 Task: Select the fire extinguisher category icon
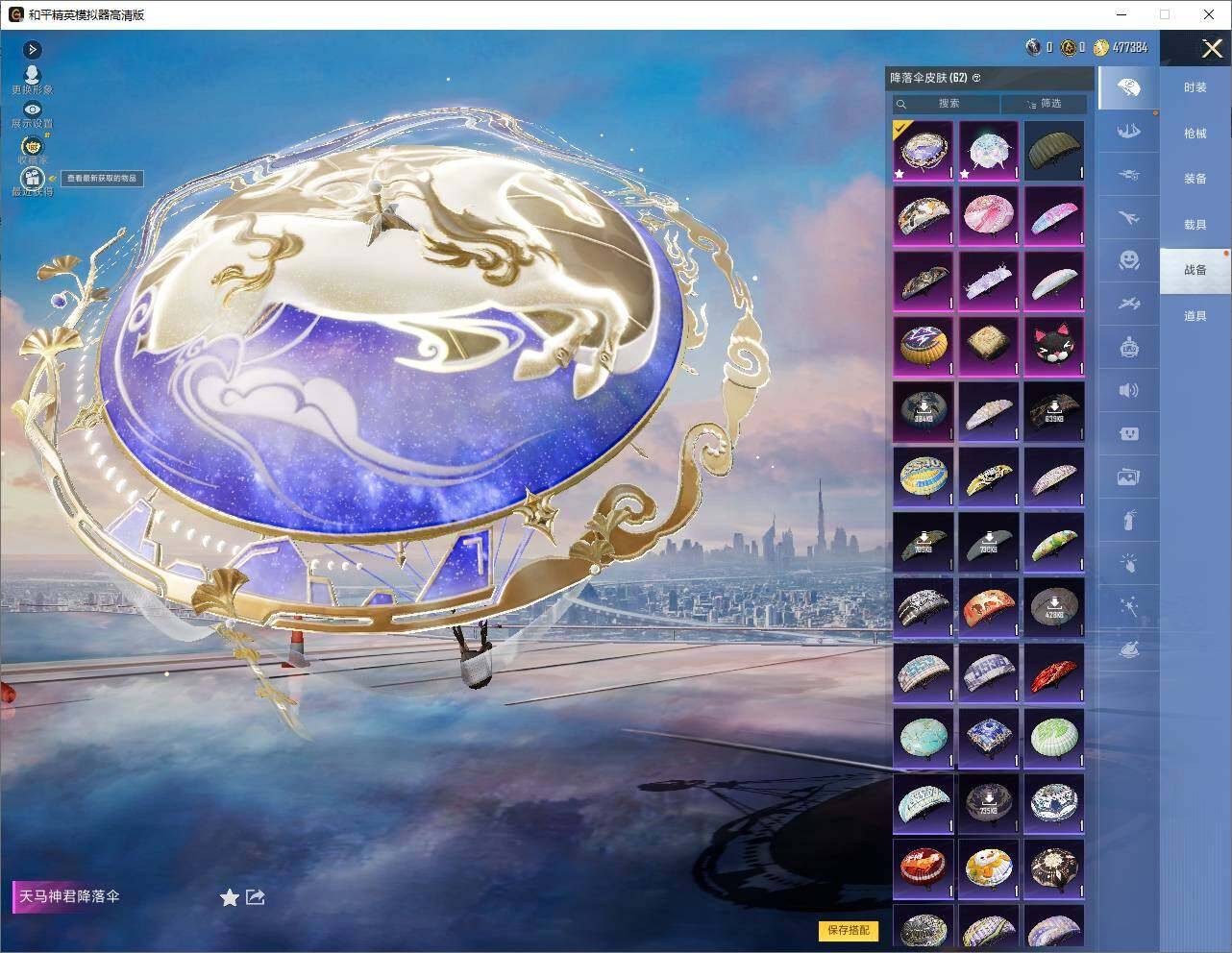(1128, 520)
